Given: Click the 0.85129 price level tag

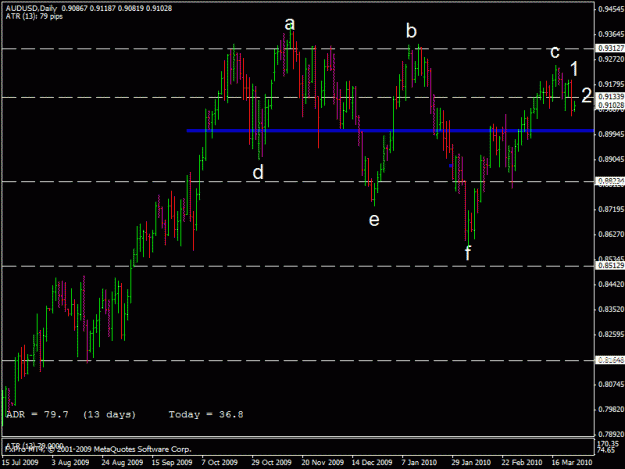Looking at the screenshot, I should tap(611, 265).
